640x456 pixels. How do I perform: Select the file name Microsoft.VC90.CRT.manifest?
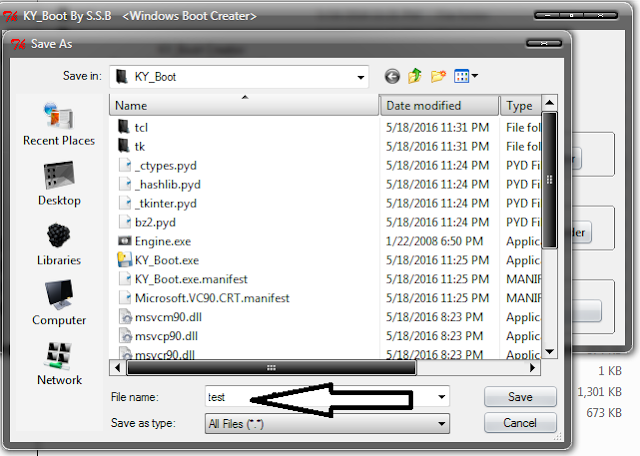212,298
